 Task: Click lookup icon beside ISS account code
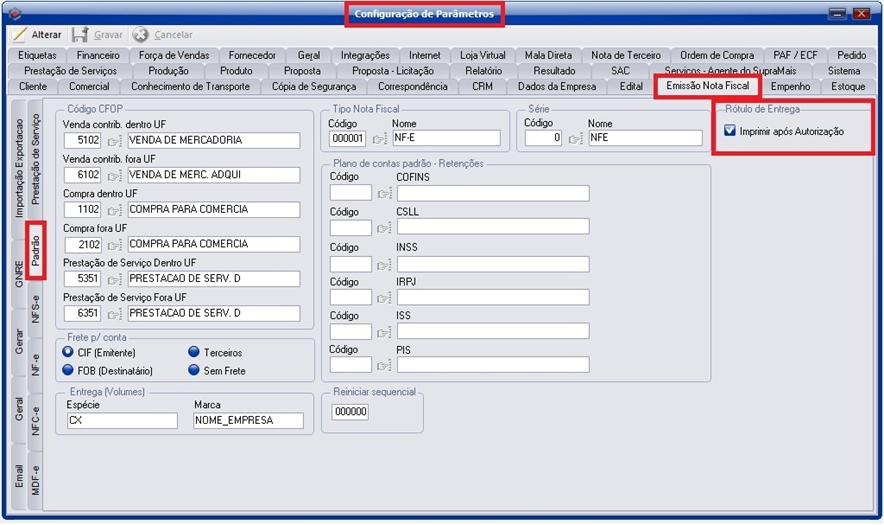pos(384,331)
